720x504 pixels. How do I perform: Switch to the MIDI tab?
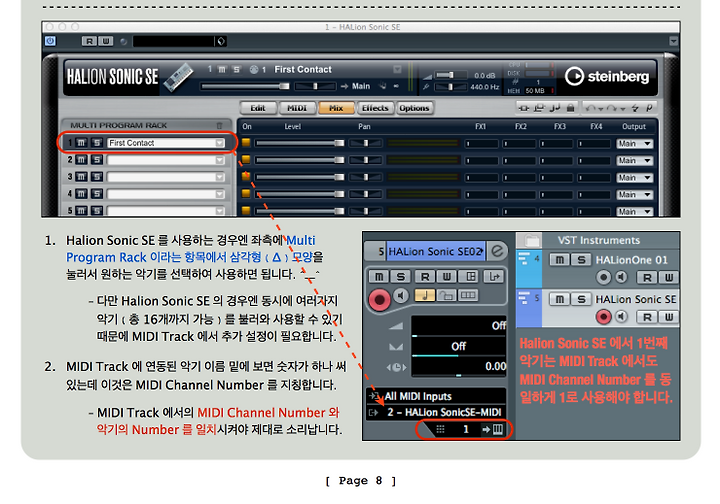click(297, 108)
